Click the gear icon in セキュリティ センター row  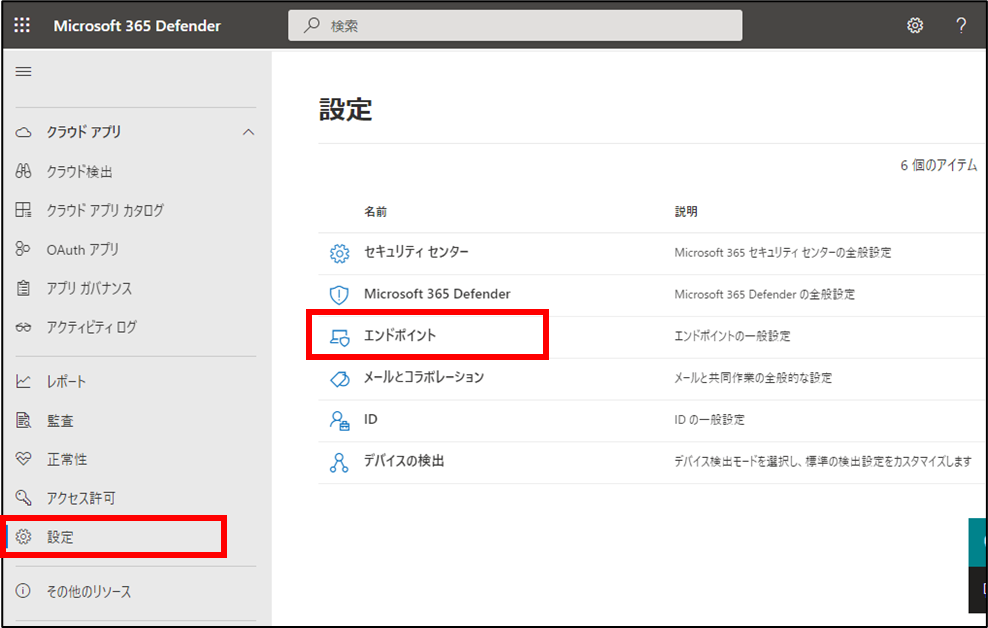[339, 253]
